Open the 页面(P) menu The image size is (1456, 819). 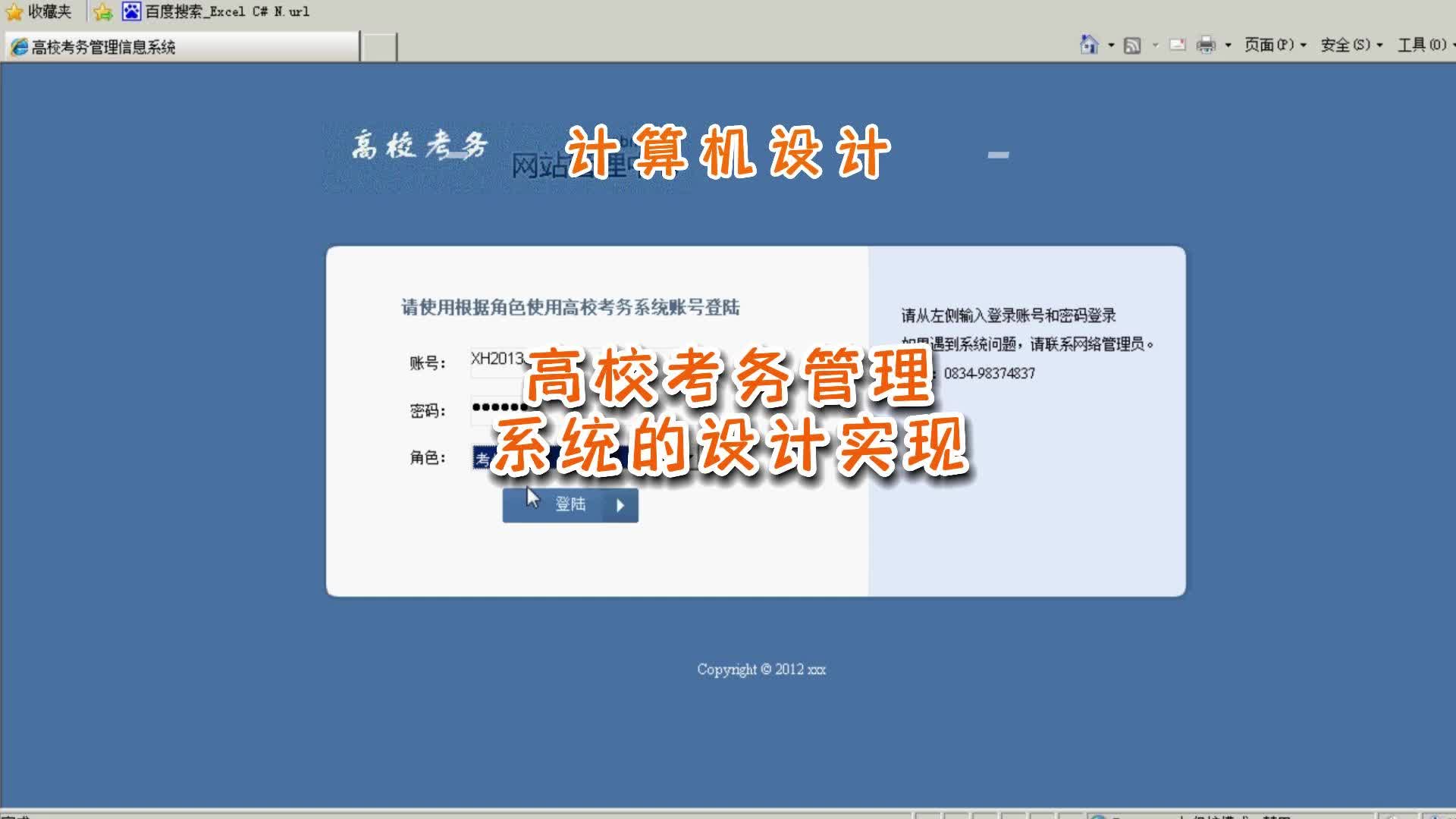[1275, 45]
